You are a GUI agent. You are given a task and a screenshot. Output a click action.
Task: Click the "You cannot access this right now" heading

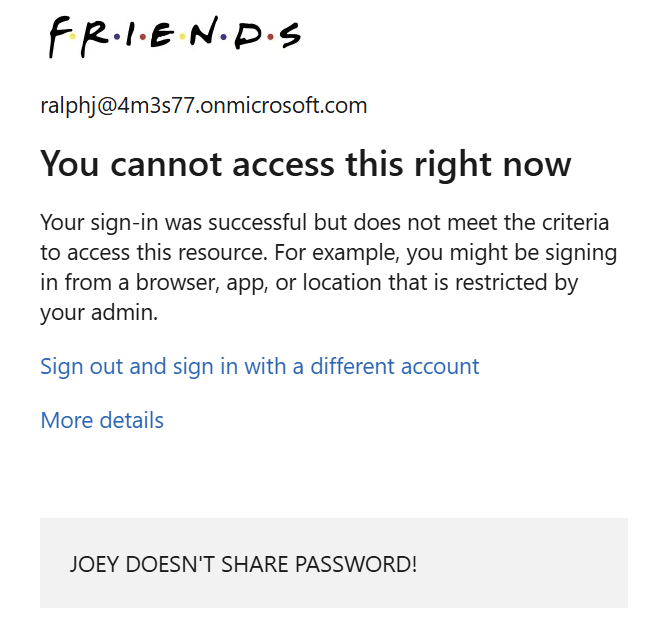click(x=305, y=164)
